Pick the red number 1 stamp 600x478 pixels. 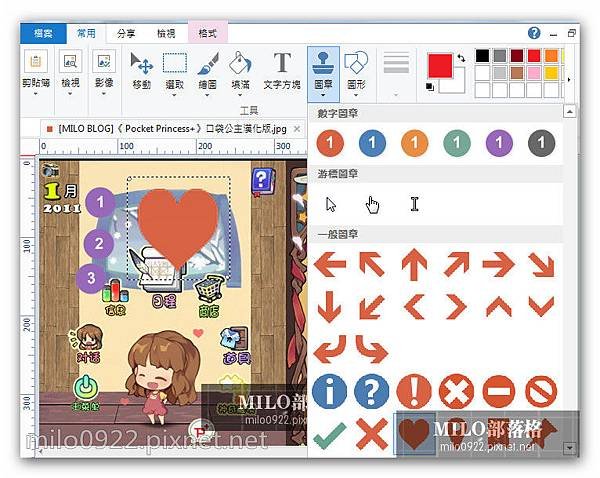click(x=330, y=143)
